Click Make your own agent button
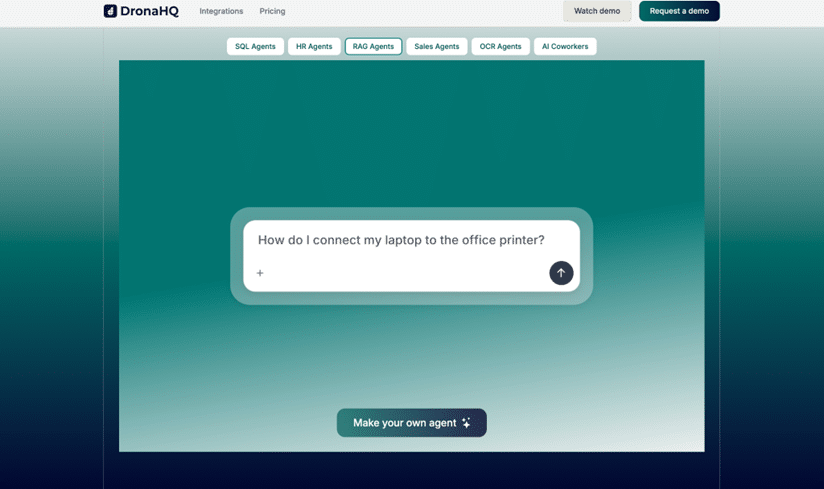Image resolution: width=824 pixels, height=489 pixels. click(x=404, y=423)
